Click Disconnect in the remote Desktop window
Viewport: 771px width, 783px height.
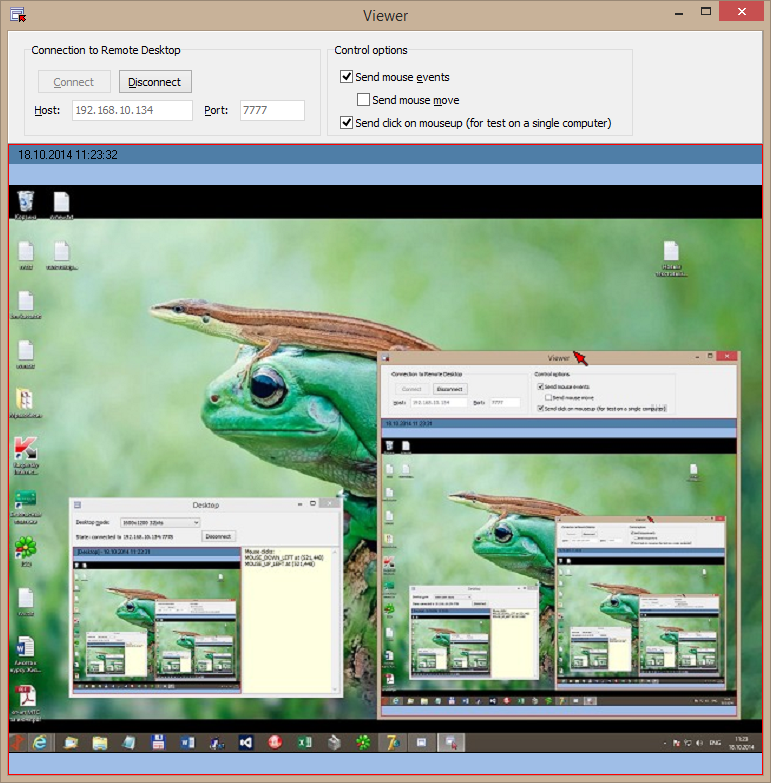pos(218,536)
